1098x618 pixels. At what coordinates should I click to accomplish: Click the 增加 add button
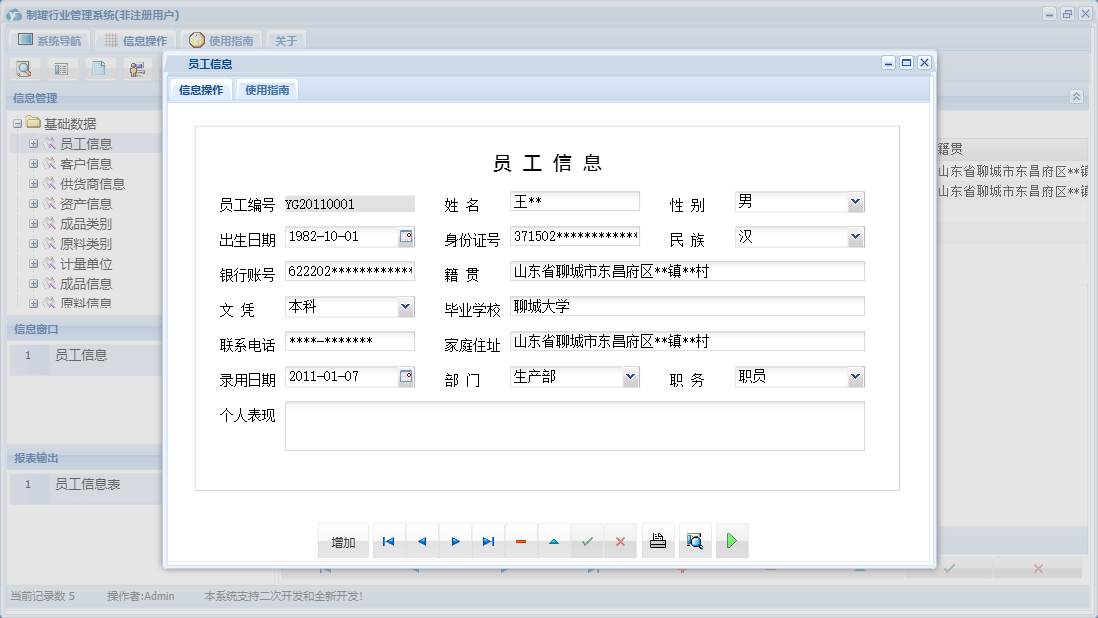[x=343, y=540]
